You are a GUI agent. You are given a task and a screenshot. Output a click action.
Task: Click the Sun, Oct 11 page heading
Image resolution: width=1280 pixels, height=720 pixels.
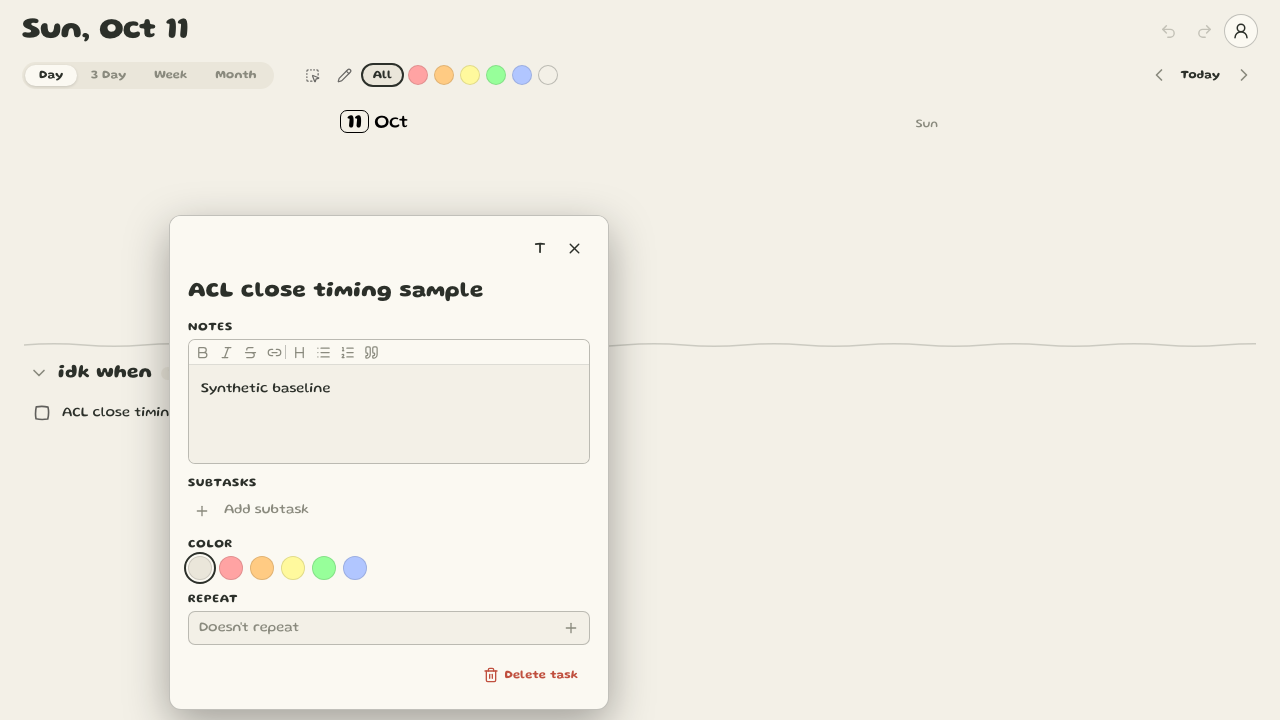[x=106, y=29]
